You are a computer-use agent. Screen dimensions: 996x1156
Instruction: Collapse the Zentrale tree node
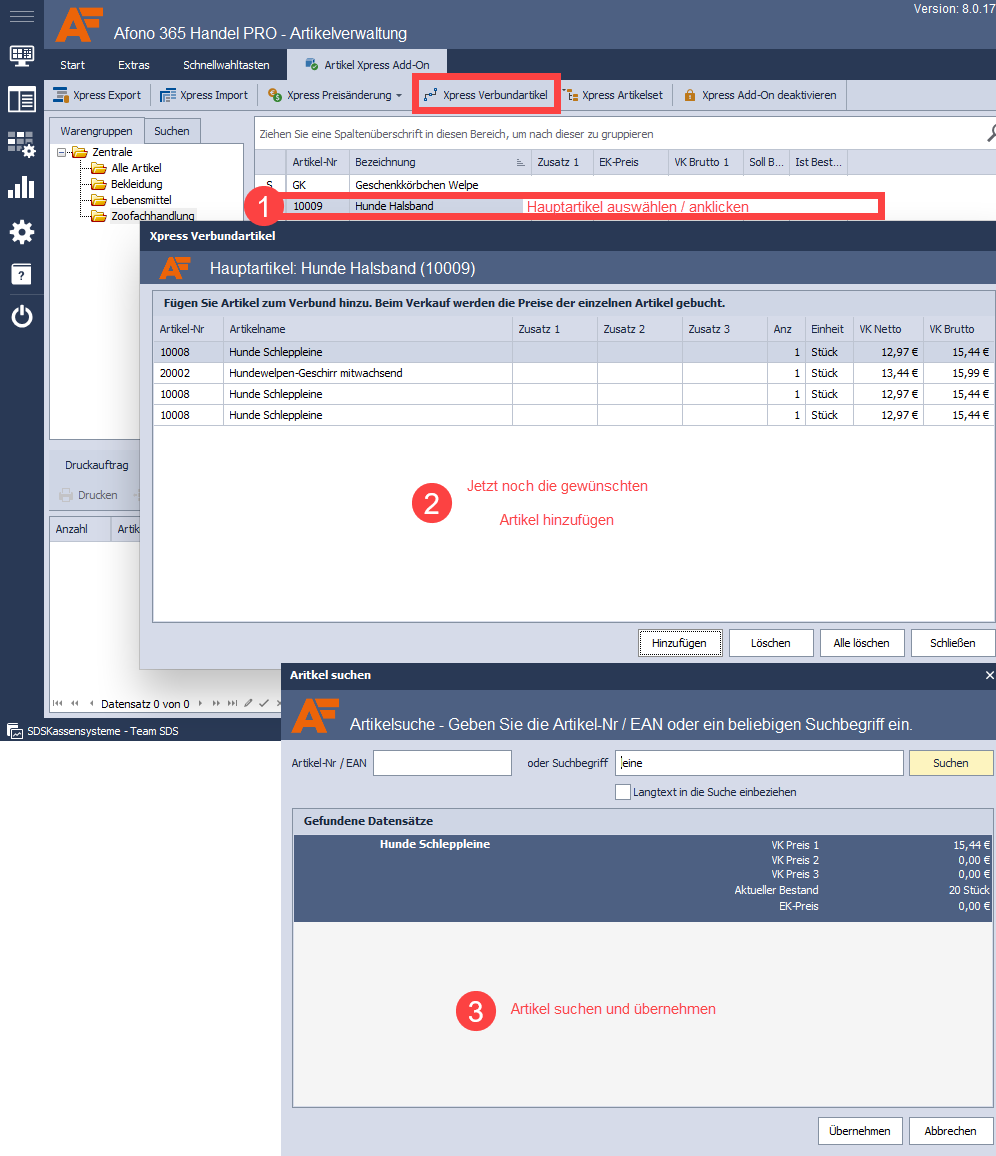(61, 153)
